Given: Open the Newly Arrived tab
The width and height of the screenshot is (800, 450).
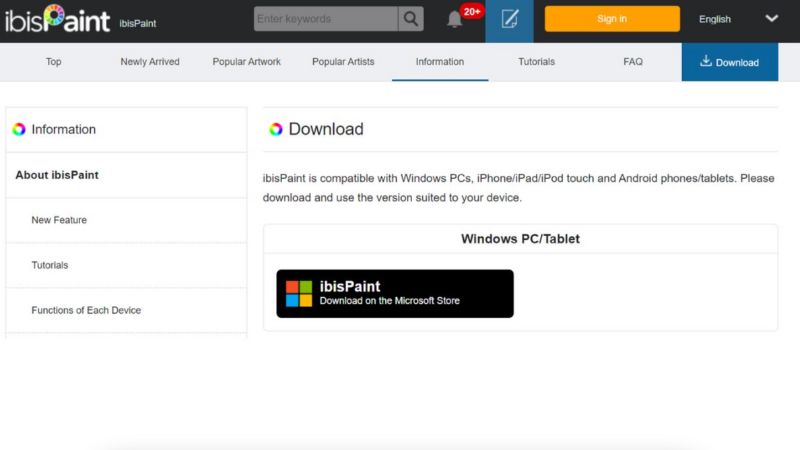Looking at the screenshot, I should (150, 62).
